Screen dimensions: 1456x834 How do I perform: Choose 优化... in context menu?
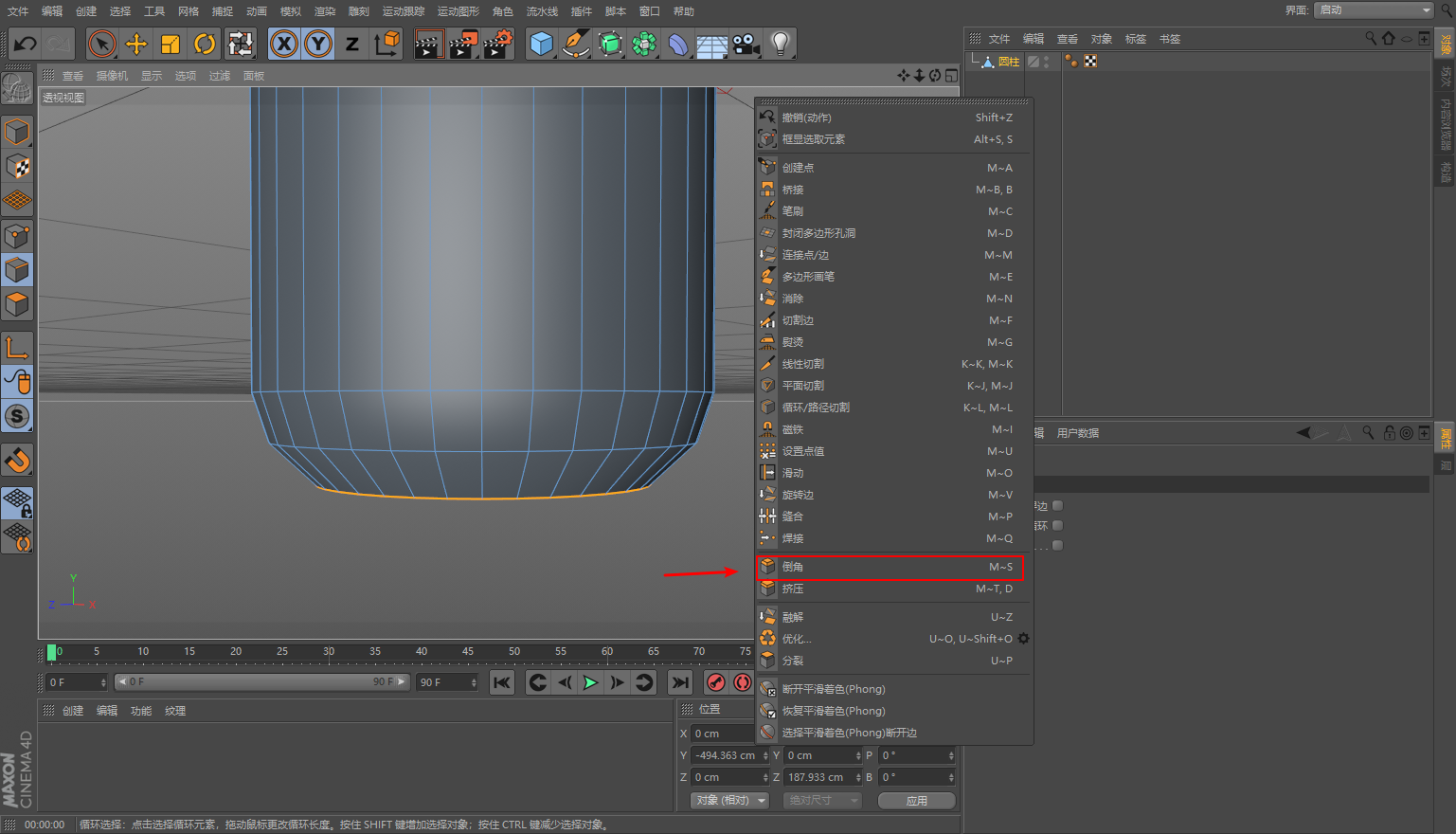[x=885, y=639]
